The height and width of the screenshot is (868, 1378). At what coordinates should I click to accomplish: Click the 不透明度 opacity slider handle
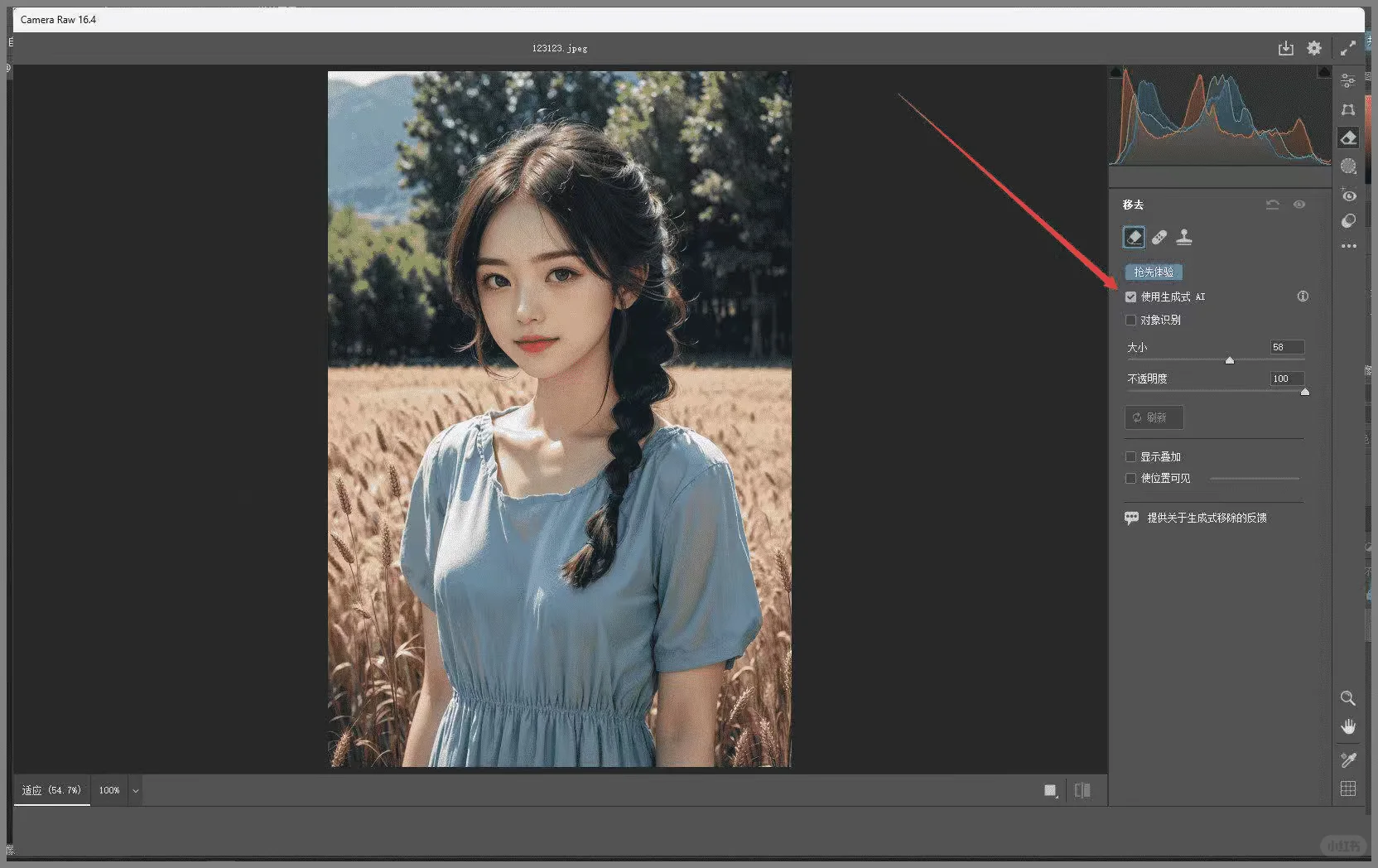(x=1305, y=391)
